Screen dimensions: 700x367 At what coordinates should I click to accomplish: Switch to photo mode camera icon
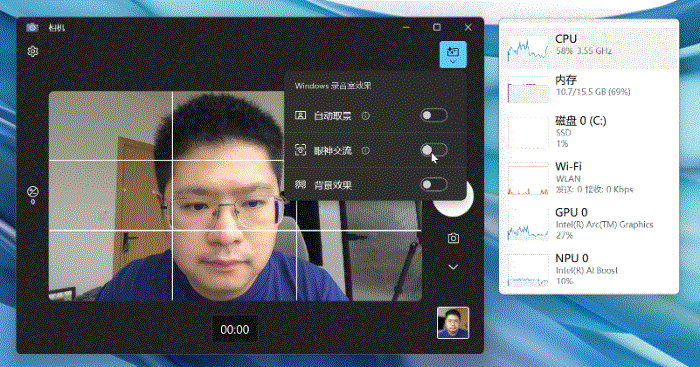453,238
